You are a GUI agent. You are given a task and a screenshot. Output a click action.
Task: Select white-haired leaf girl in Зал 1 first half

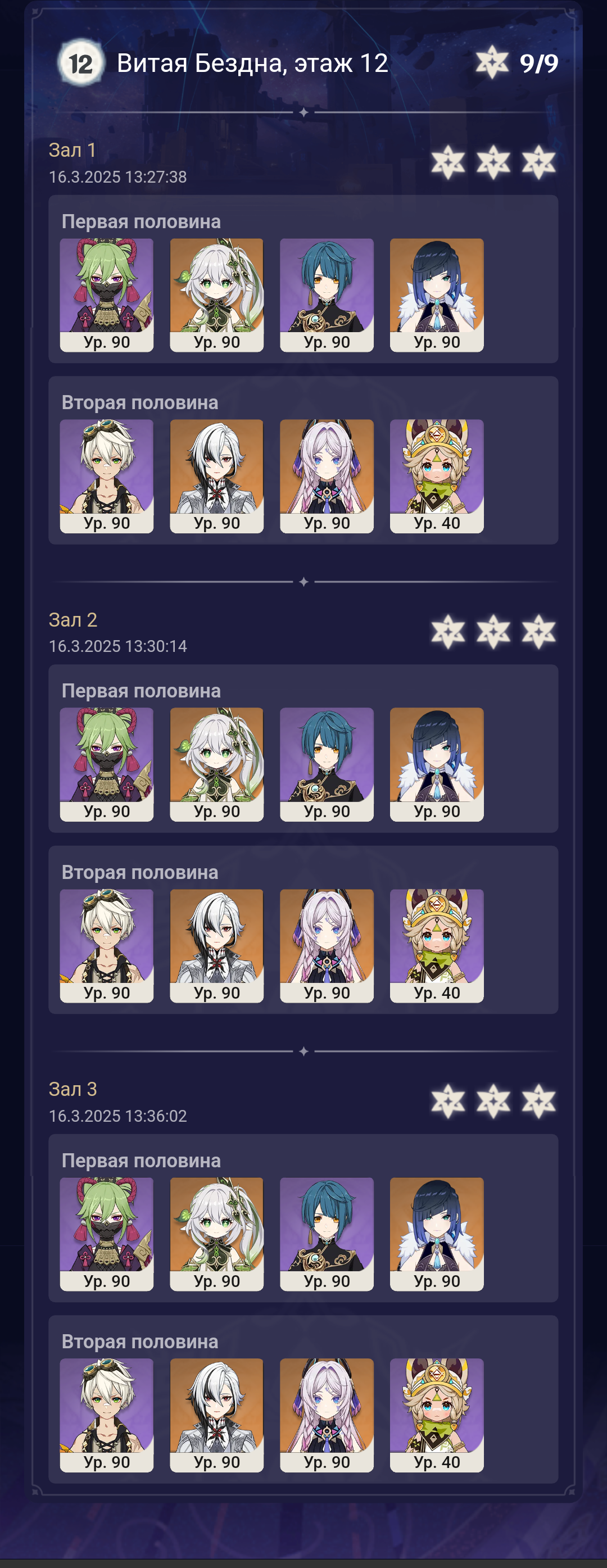(217, 294)
